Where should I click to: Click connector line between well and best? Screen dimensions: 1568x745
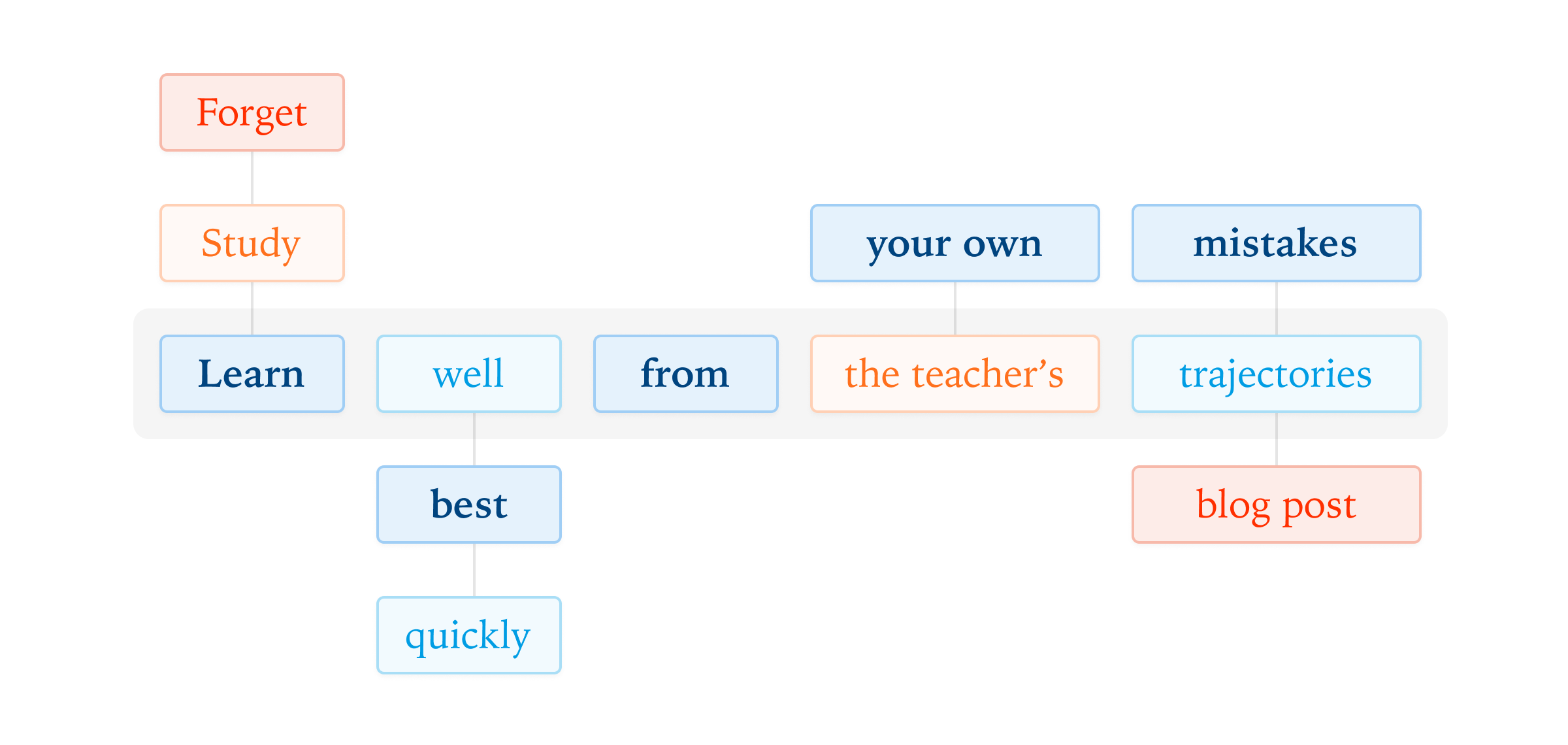(474, 439)
